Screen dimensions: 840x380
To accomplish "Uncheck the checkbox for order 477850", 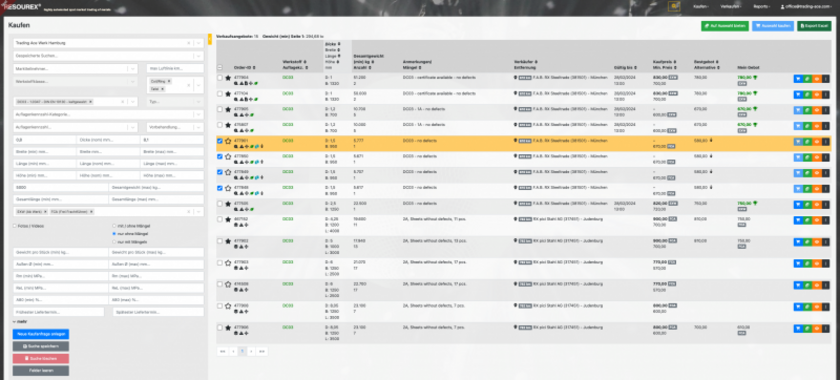I will [220, 157].
